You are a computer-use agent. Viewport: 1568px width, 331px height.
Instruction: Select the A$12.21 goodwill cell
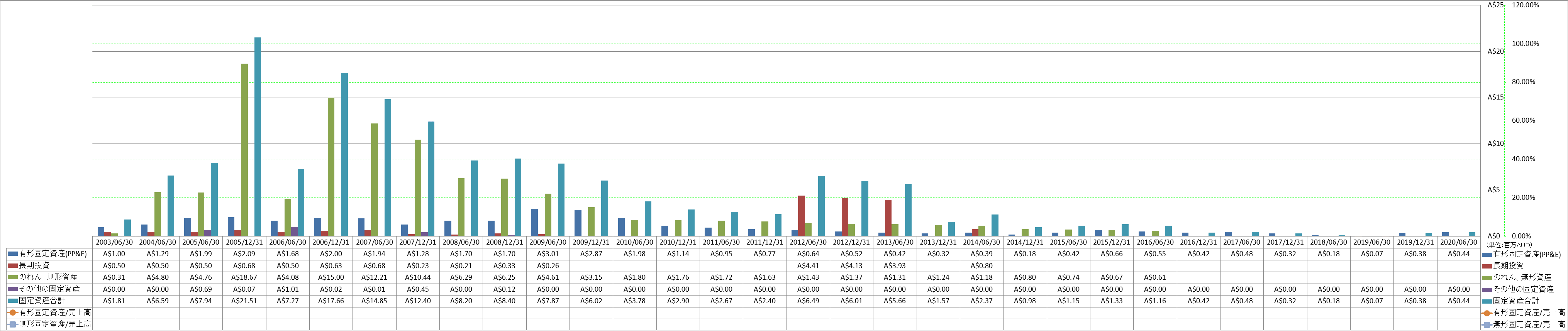pyautogui.click(x=375, y=277)
